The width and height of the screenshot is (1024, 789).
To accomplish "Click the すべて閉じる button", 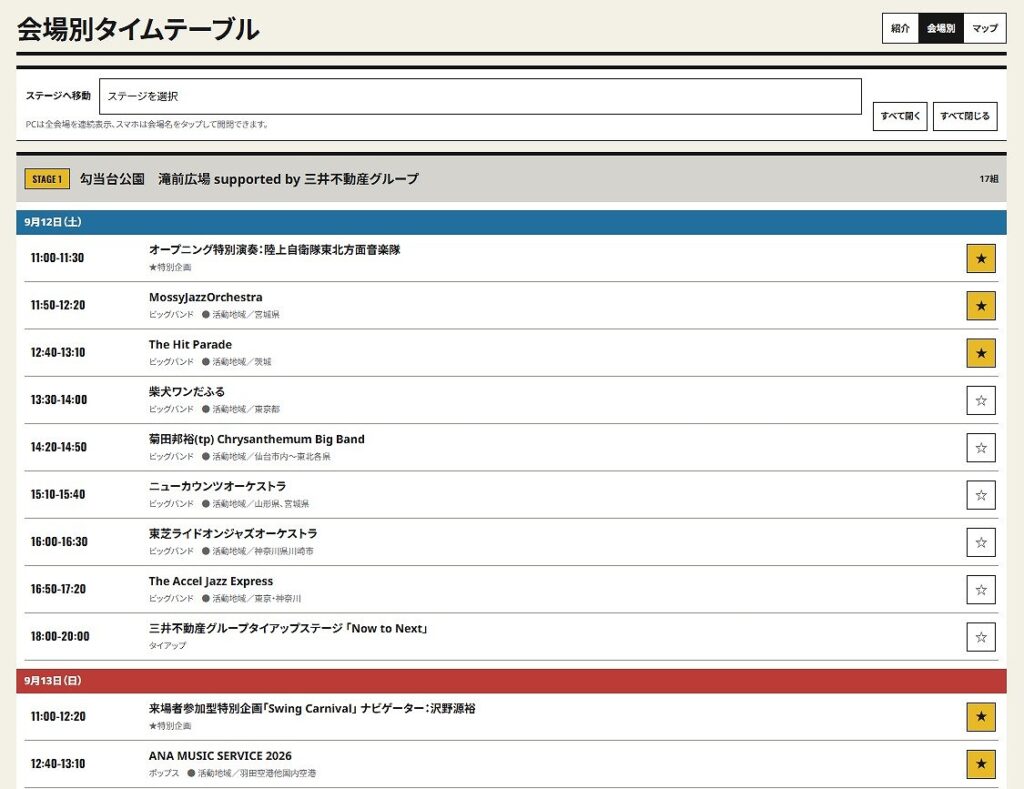I will pyautogui.click(x=965, y=116).
